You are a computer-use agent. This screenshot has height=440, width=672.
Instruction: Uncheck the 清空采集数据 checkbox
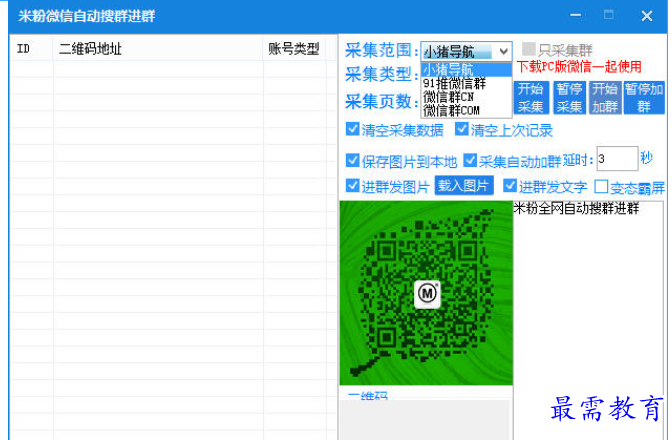click(352, 129)
